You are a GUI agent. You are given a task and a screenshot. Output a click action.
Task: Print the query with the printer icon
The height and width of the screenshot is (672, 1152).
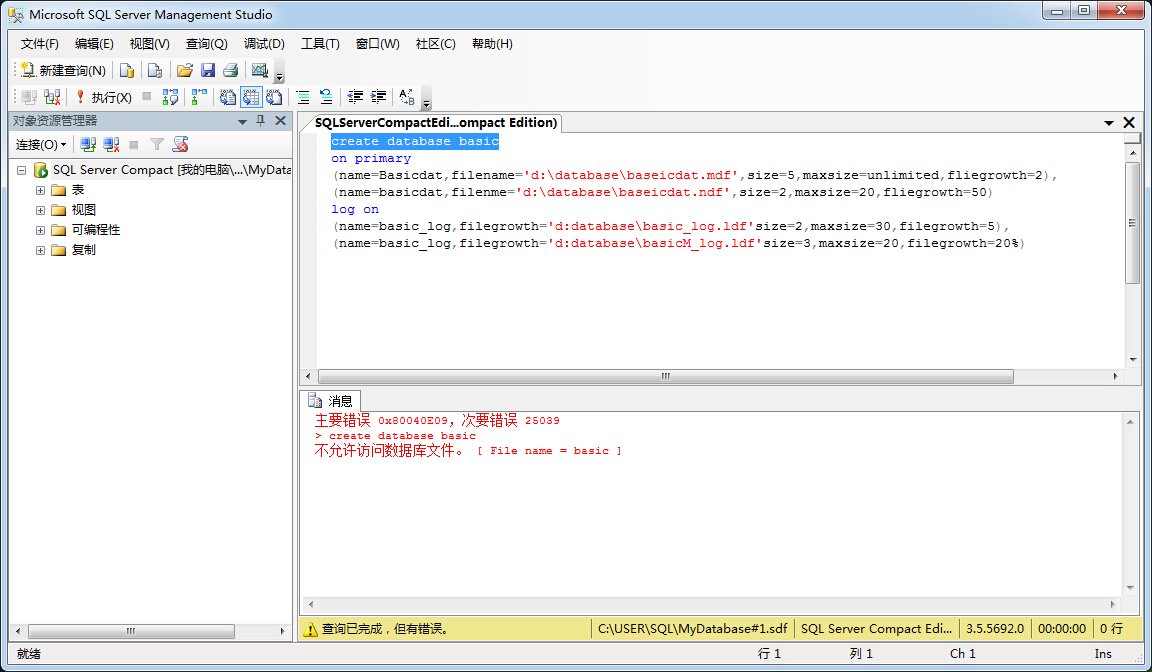tap(231, 71)
